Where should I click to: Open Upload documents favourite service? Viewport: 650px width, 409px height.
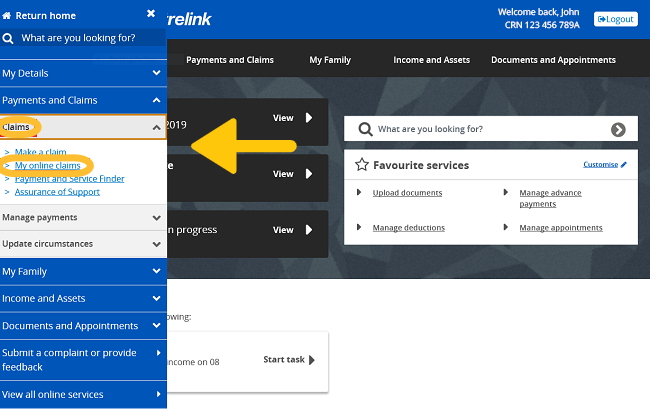407,193
